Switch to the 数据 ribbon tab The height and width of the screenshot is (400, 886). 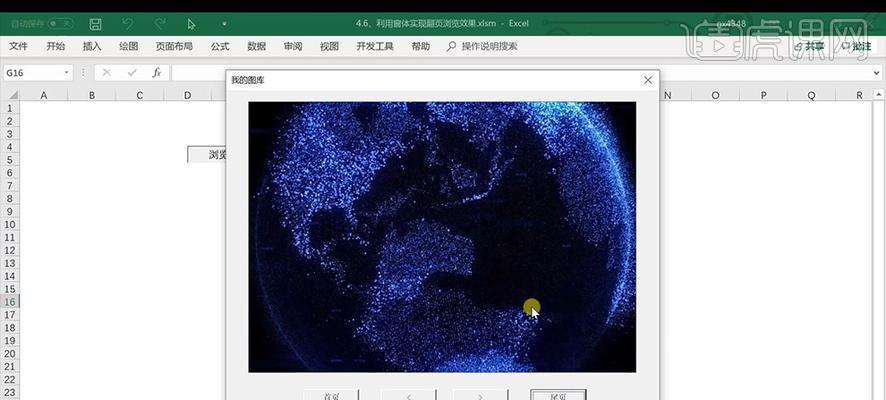(x=257, y=46)
